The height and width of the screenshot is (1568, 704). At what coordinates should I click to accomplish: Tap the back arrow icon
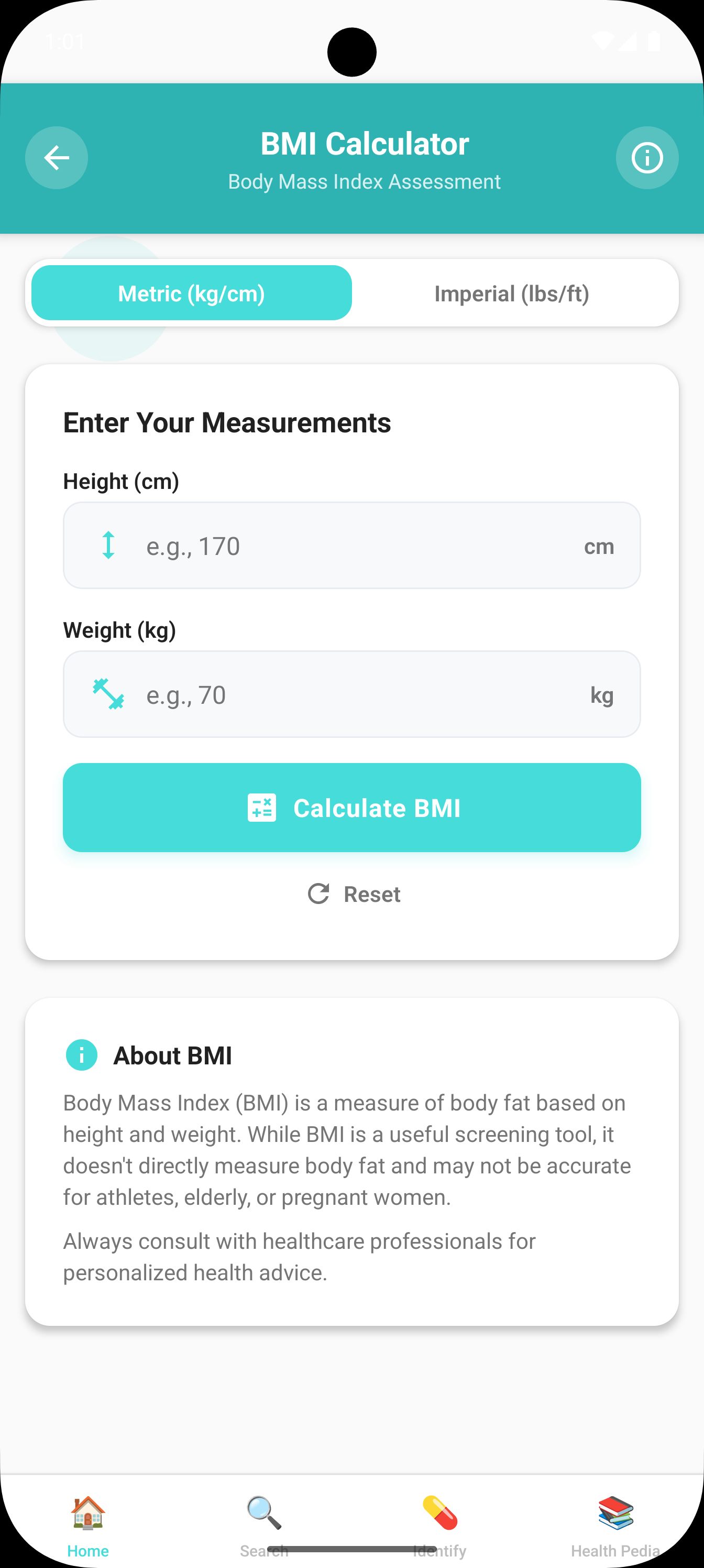pos(57,158)
